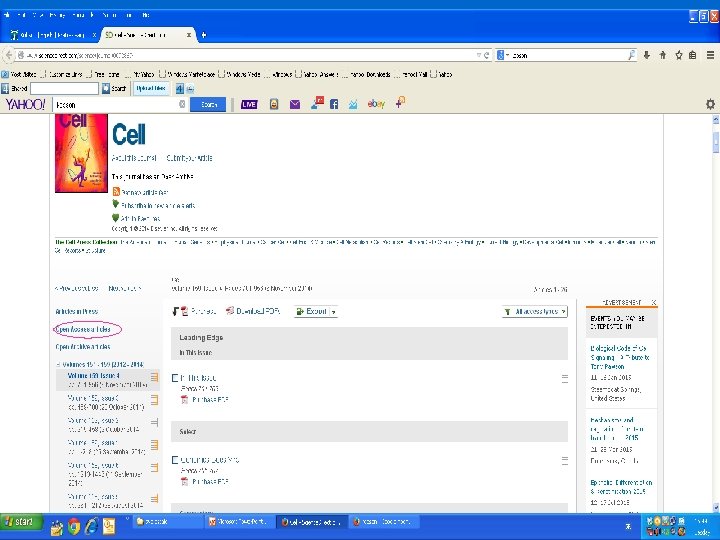Screen dimensions: 720x540
Task: Click the RSS new article feed icon
Action: pos(116,191)
